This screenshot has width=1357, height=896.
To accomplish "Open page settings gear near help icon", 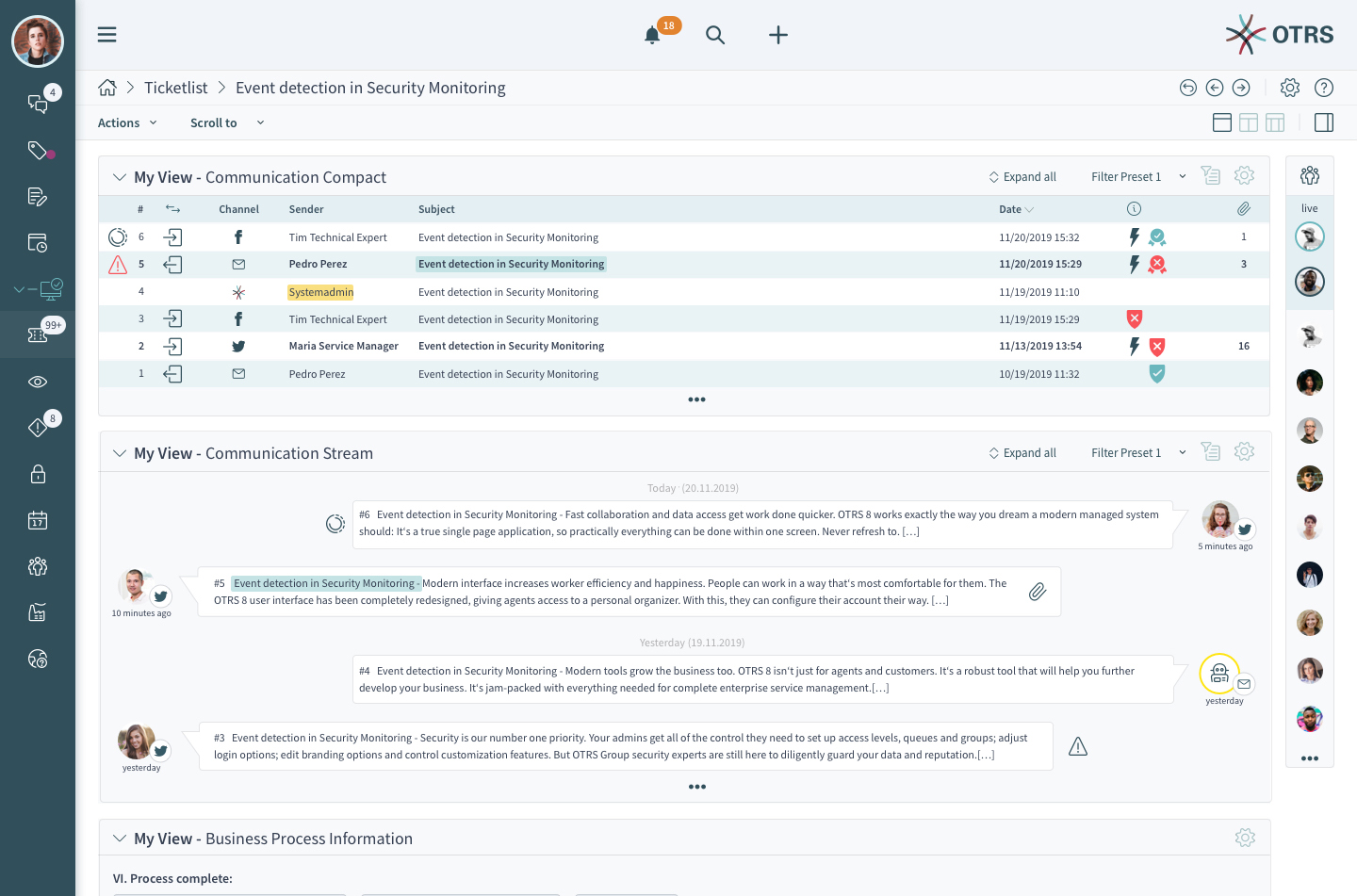I will click(1290, 88).
